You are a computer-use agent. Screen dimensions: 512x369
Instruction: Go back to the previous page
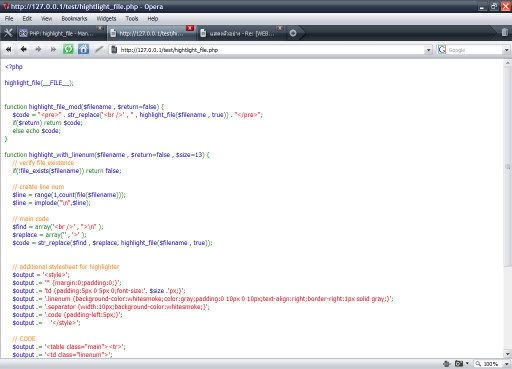(23, 50)
